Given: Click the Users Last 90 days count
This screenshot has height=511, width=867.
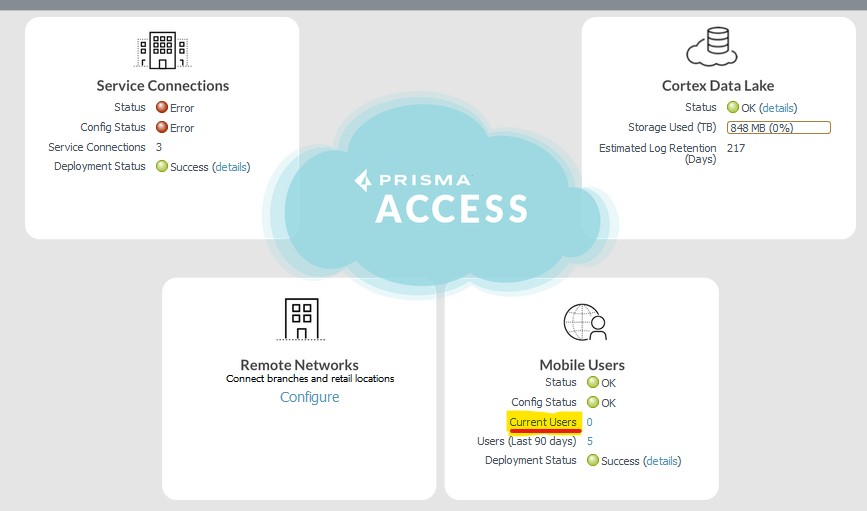Looking at the screenshot, I should 590,441.
